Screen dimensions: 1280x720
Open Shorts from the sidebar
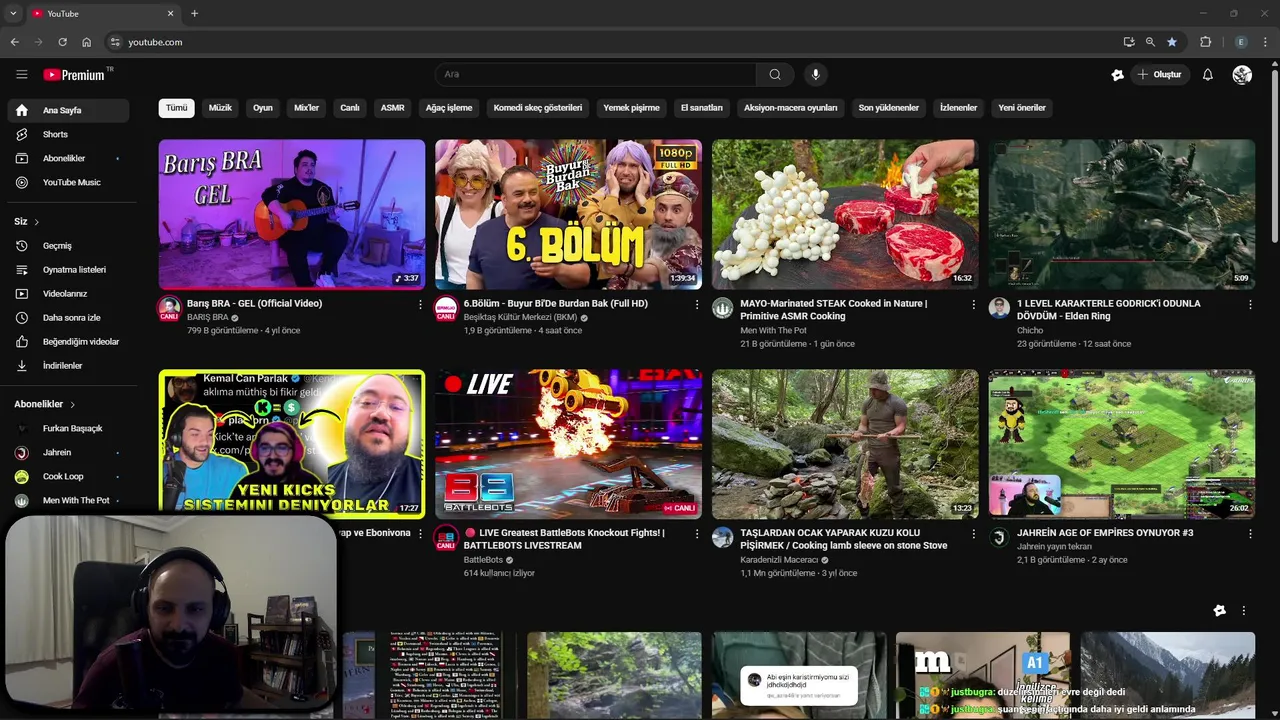click(x=68, y=134)
